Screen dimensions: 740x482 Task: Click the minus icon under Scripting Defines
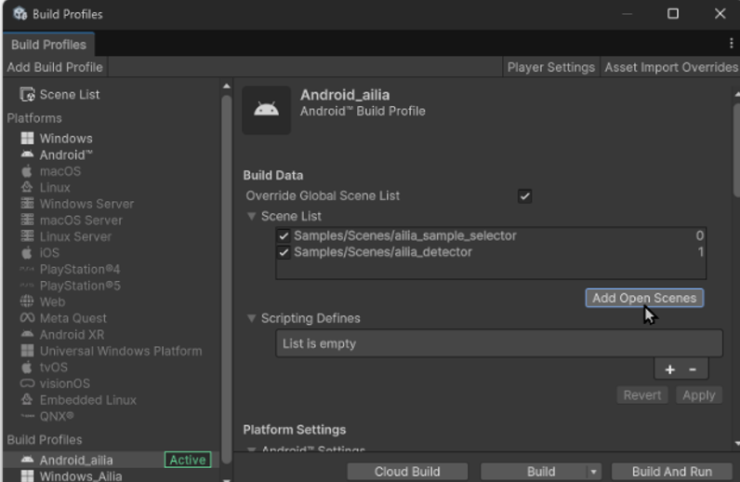click(x=692, y=370)
